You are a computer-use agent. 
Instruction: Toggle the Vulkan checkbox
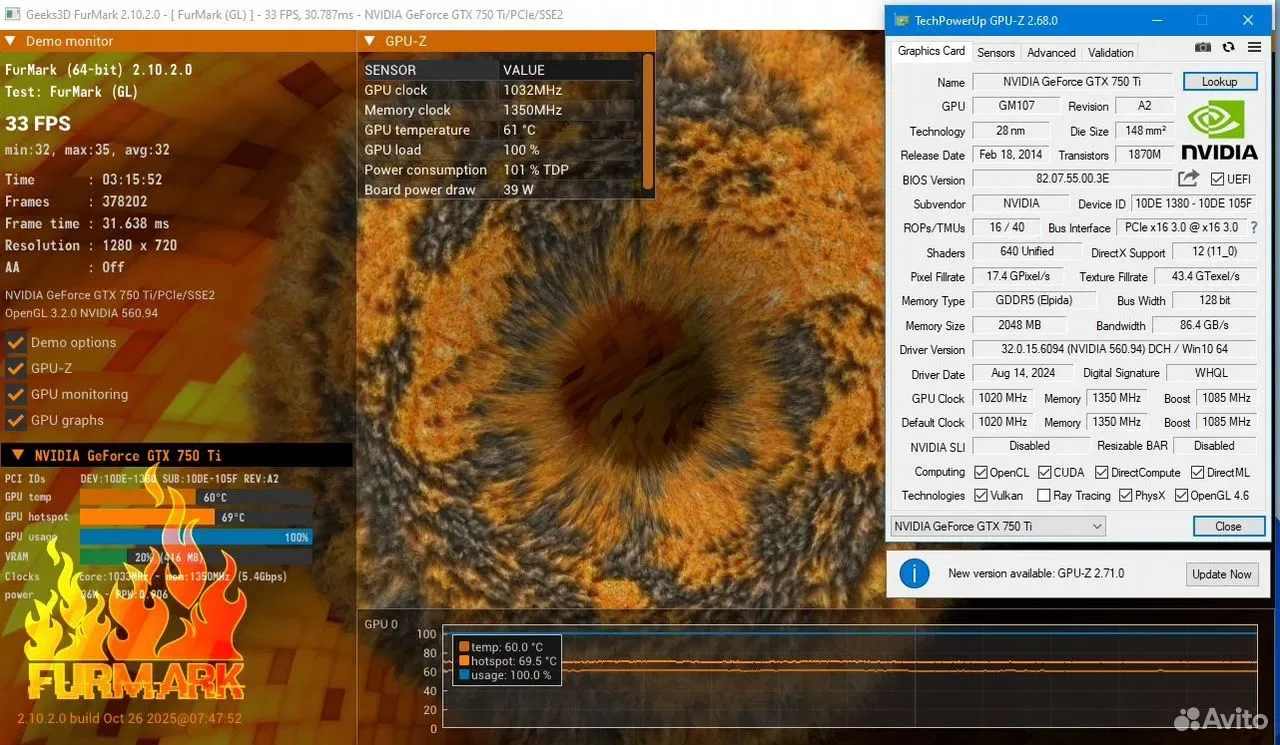(x=979, y=495)
